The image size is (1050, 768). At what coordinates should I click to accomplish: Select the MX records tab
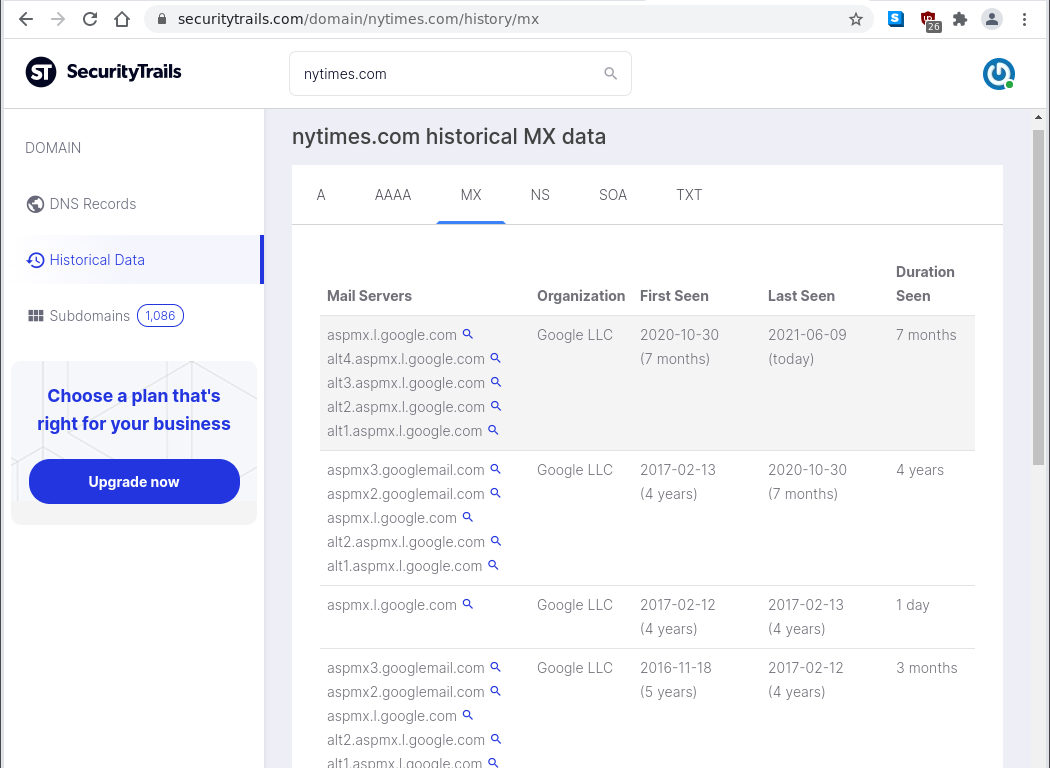[x=471, y=195]
